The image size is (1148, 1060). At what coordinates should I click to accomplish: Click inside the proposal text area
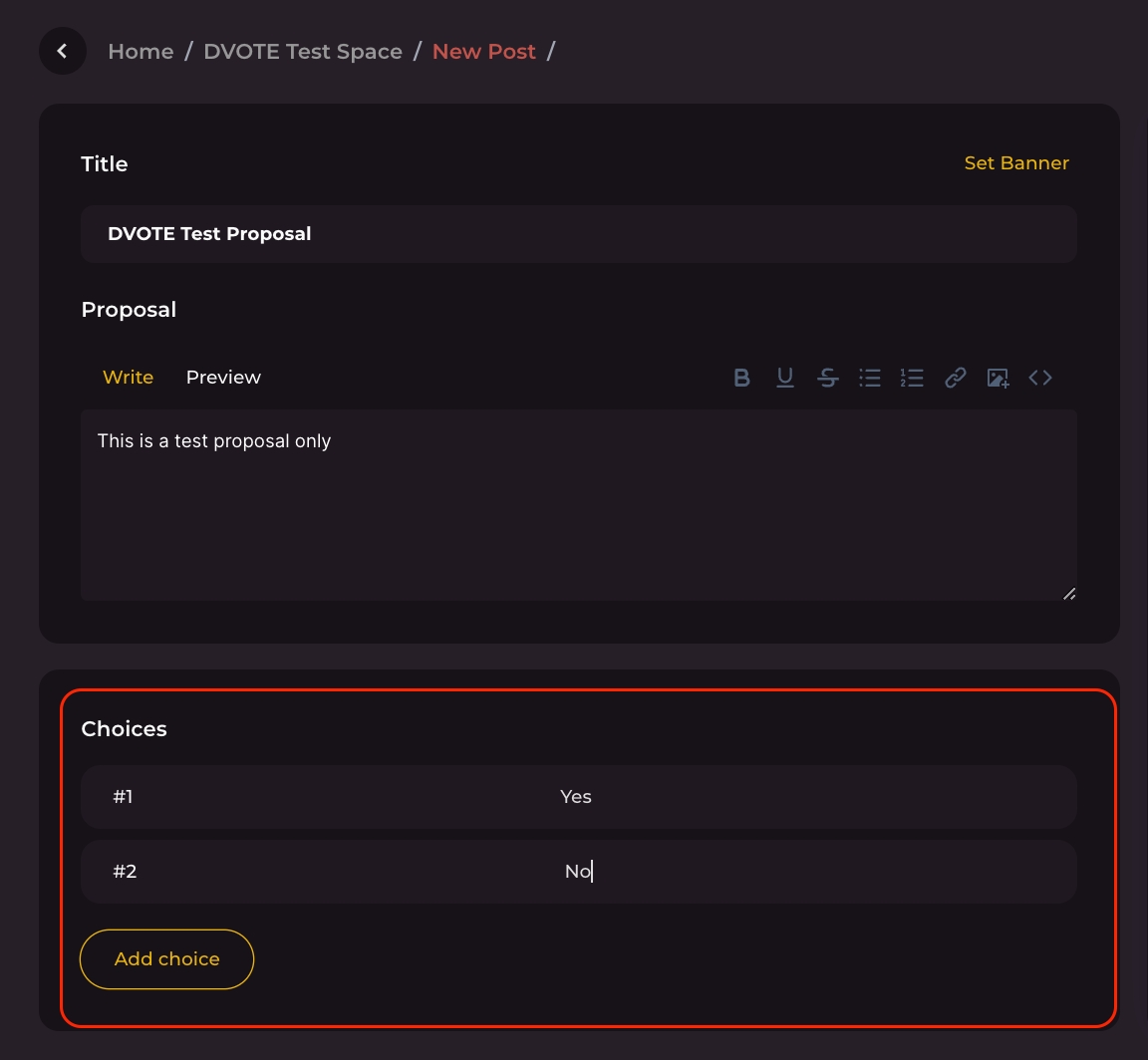point(578,504)
